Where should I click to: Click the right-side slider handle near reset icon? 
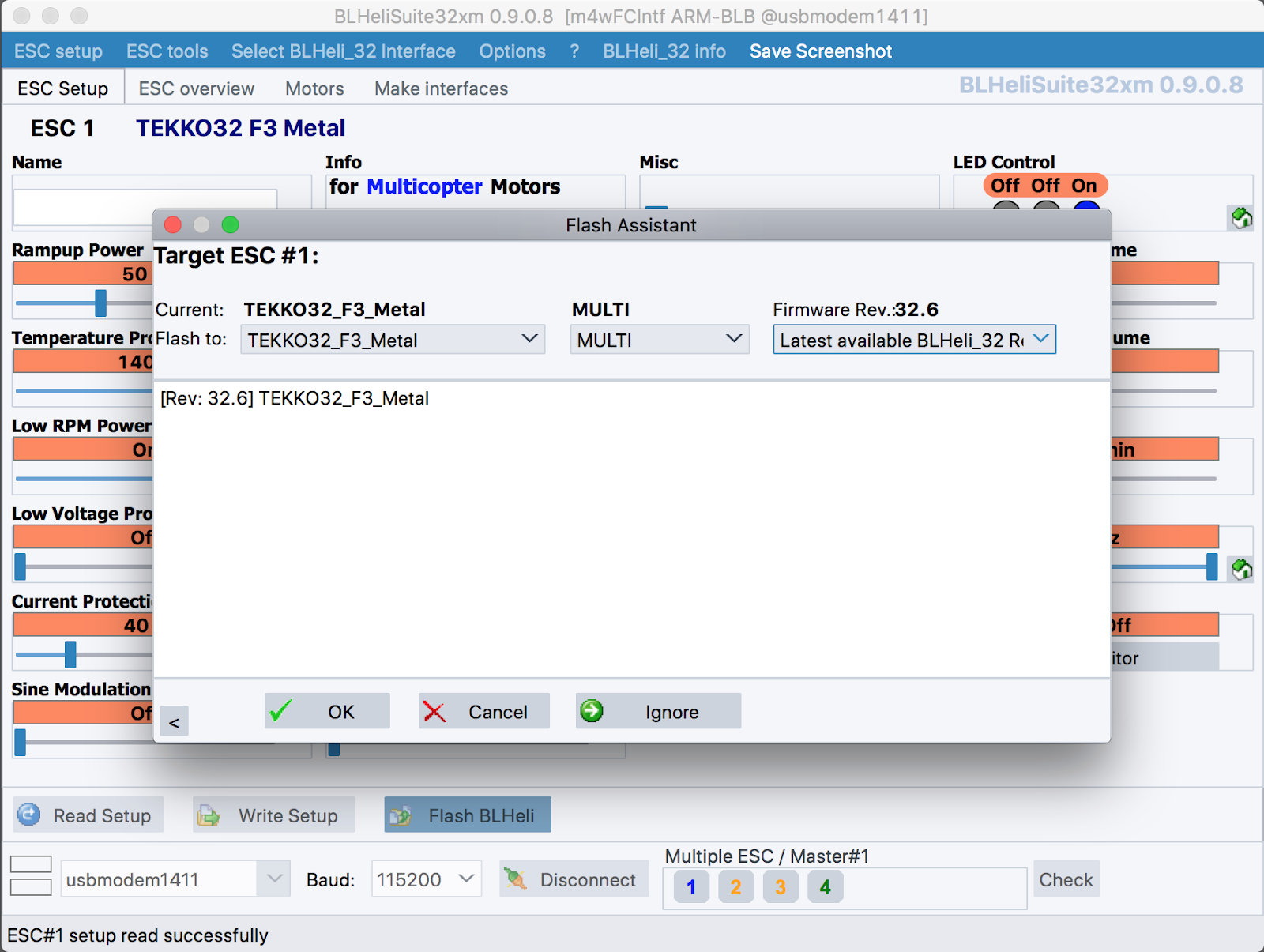click(x=1212, y=566)
